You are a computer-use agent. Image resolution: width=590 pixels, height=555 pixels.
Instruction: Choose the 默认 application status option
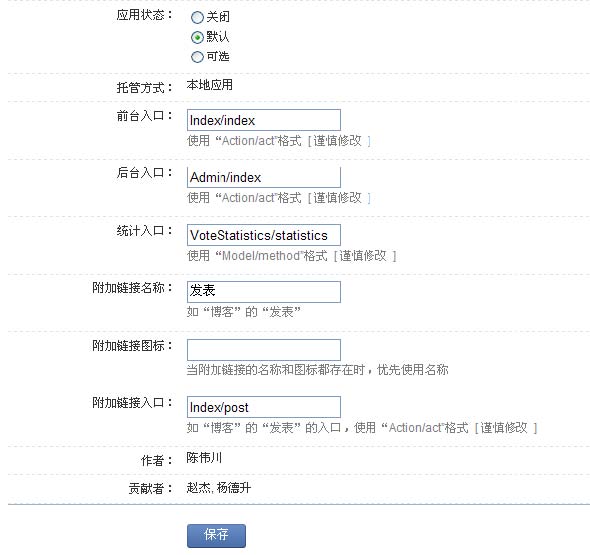[197, 37]
